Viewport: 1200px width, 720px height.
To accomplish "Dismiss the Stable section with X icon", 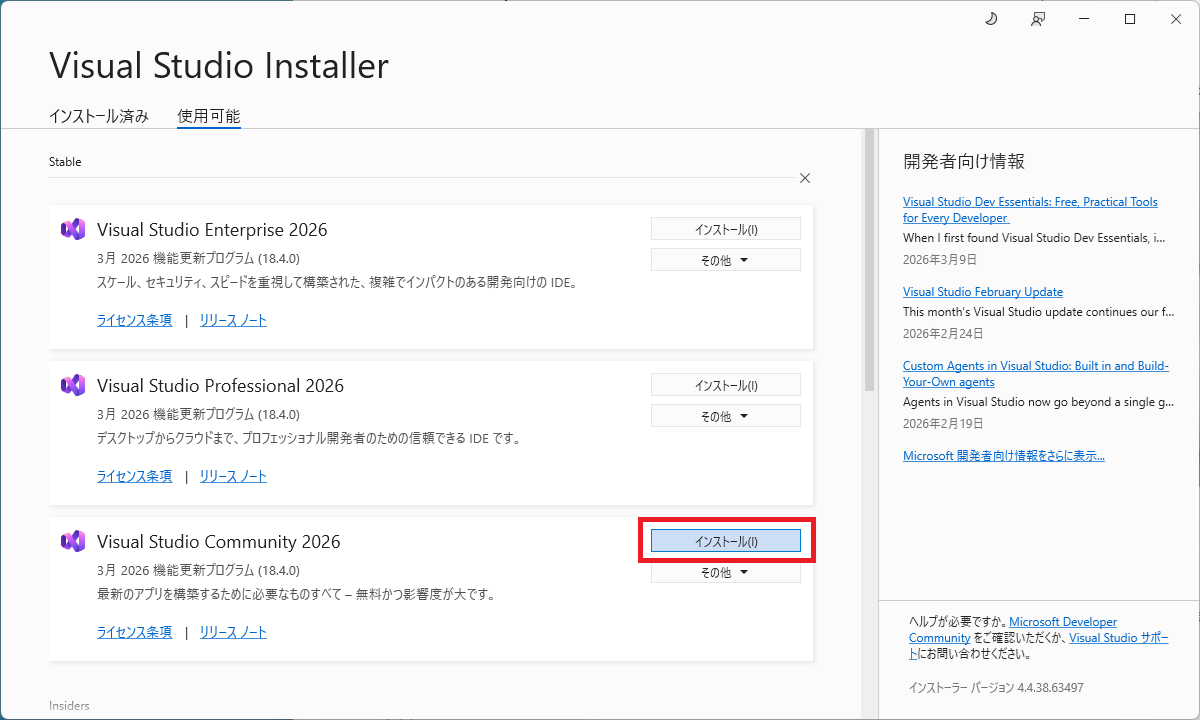I will (x=805, y=178).
